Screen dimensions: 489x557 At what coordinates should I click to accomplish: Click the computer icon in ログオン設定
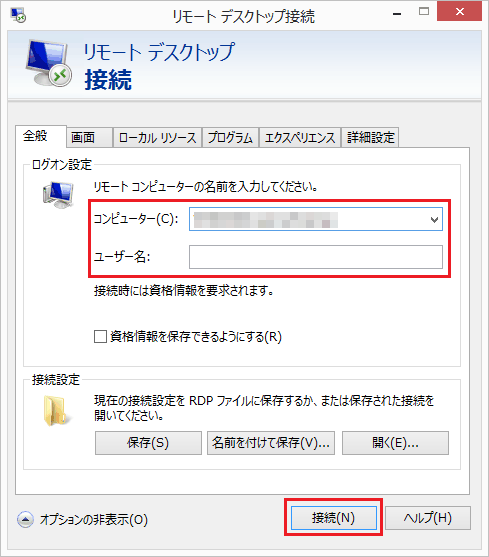pyautogui.click(x=58, y=195)
